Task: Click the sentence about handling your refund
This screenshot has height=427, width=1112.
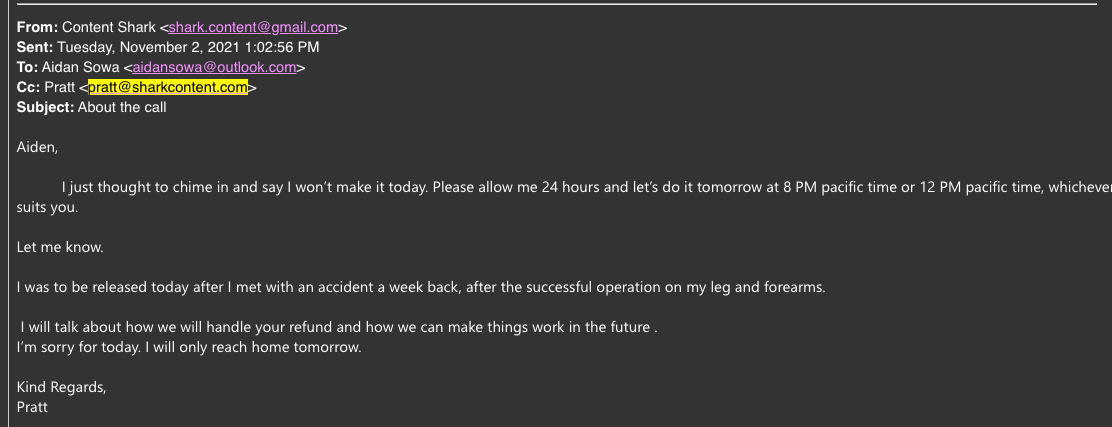Action: point(339,327)
